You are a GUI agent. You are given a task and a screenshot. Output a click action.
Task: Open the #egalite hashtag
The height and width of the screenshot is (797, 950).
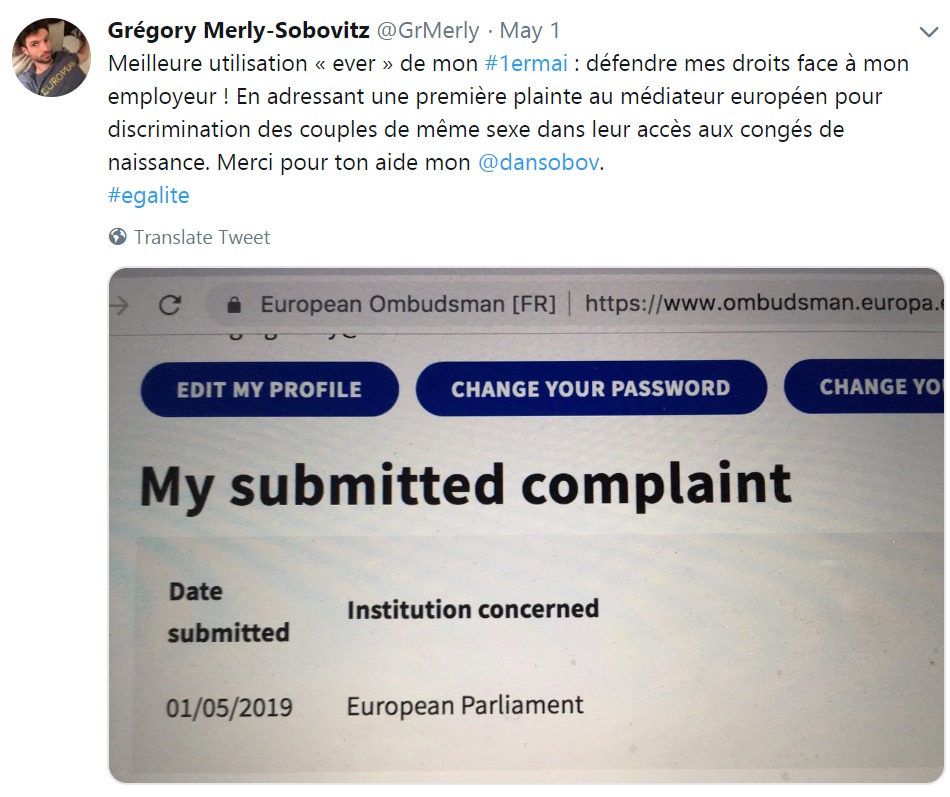[x=148, y=195]
